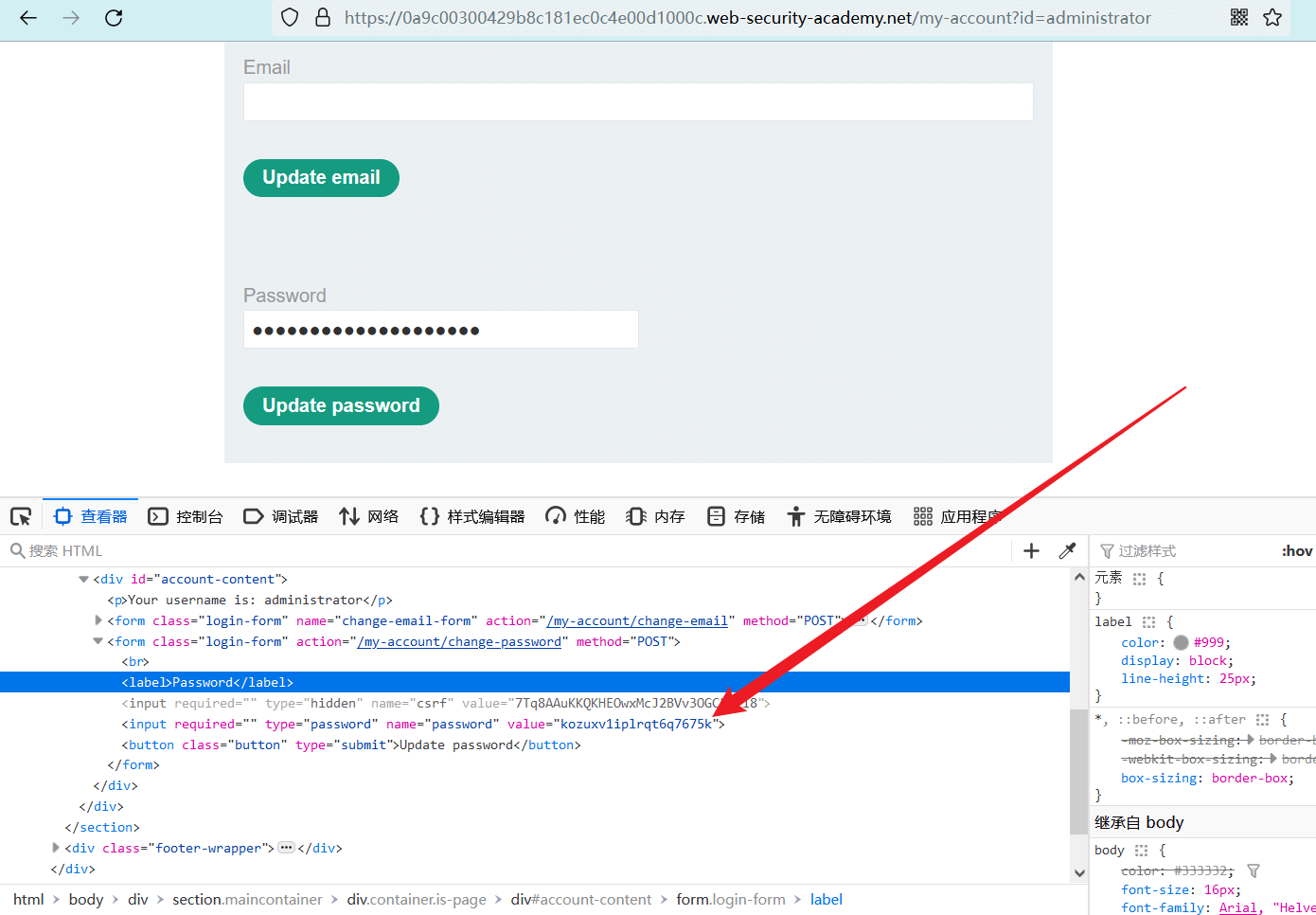
Task: Click the #999 color swatch in label rule
Action: point(1181,642)
